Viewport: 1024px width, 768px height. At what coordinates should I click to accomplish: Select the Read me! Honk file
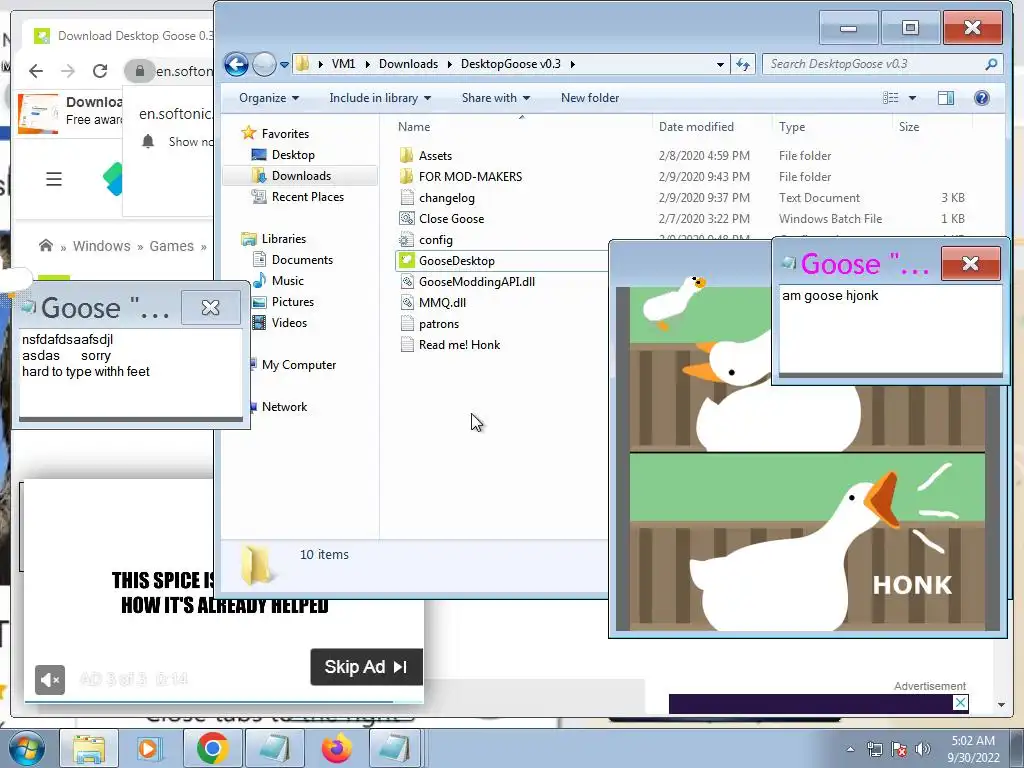click(x=459, y=345)
